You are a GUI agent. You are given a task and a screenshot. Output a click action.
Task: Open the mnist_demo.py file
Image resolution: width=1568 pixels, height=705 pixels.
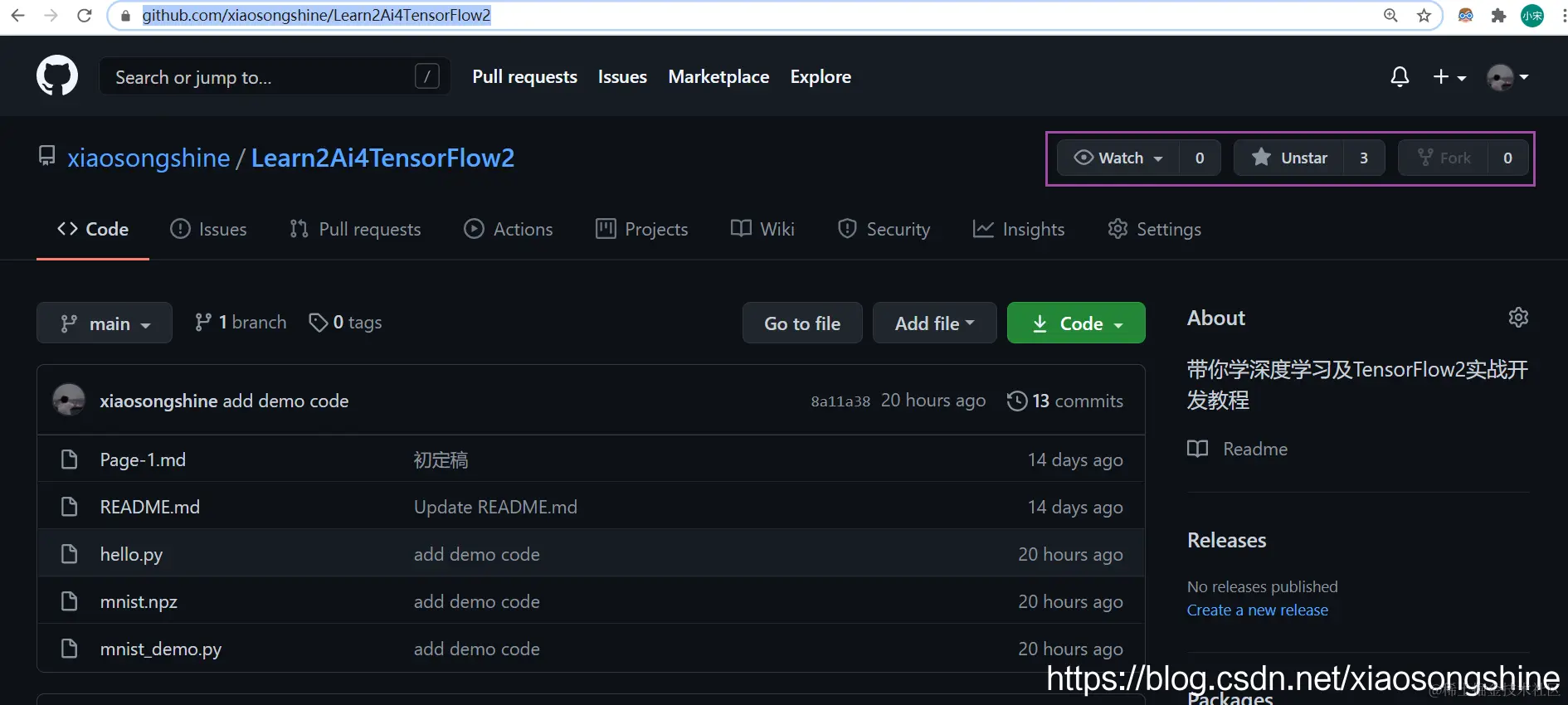pos(161,649)
